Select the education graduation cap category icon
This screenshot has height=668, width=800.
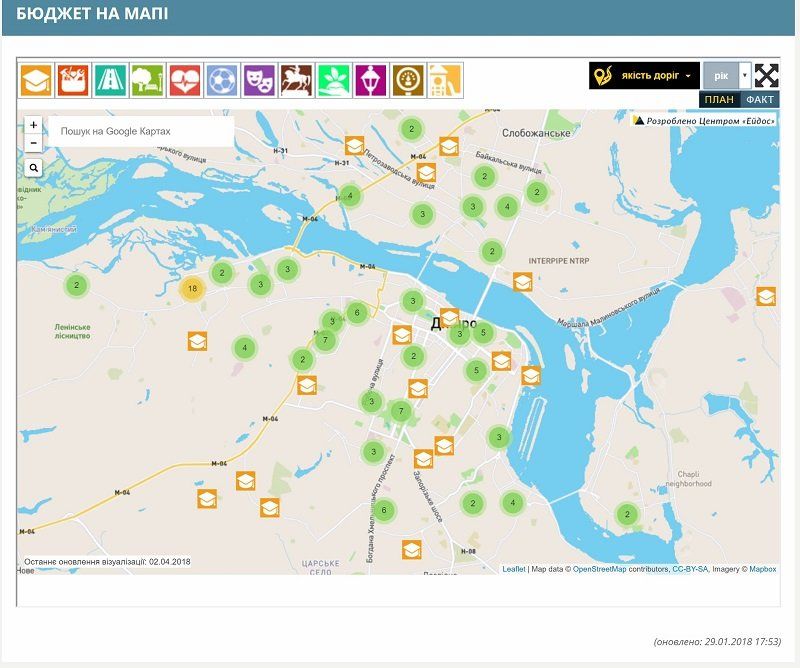36,80
